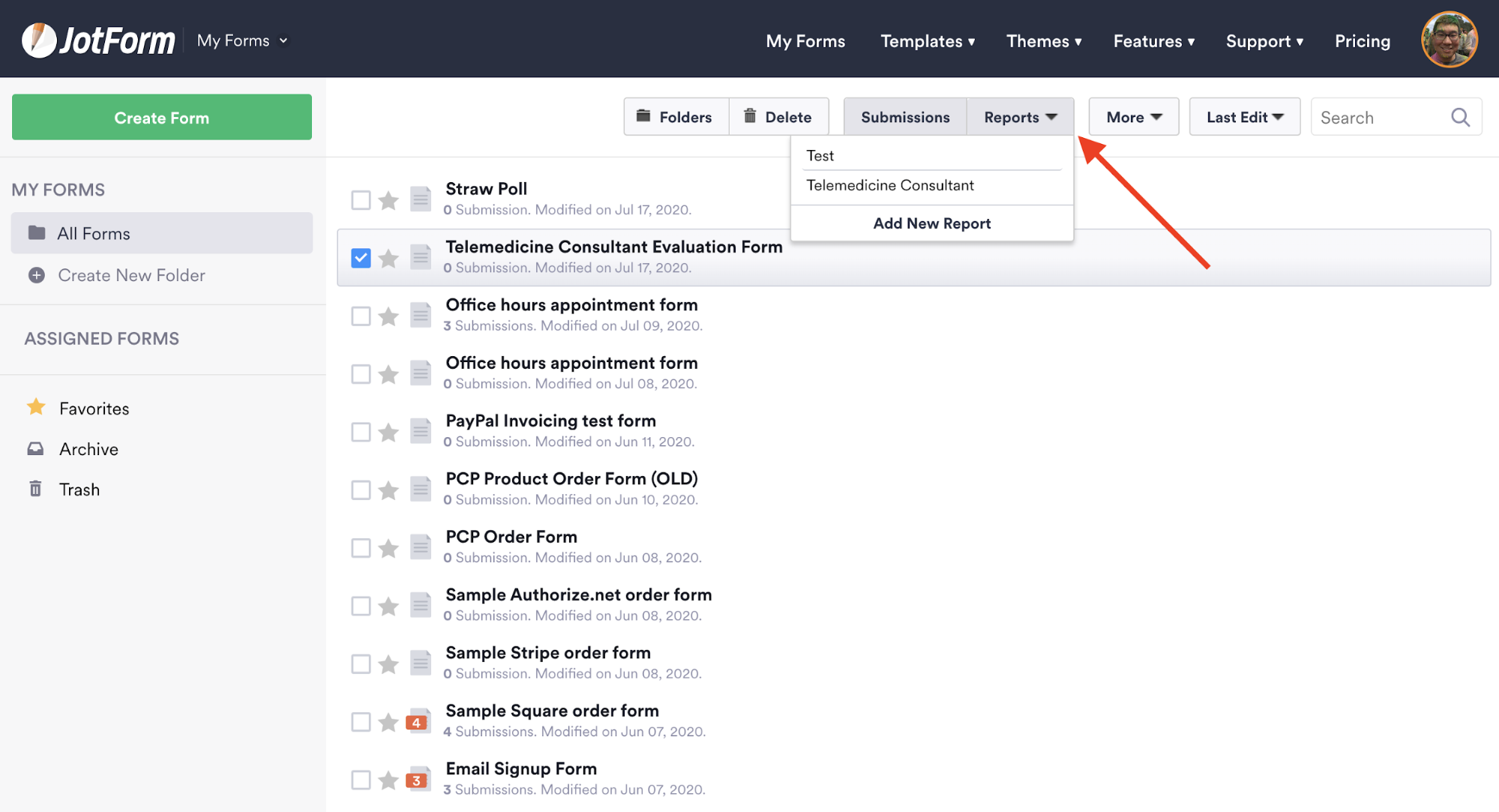Viewport: 1499px width, 812px height.
Task: Star the Straw Poll form
Action: coord(388,200)
